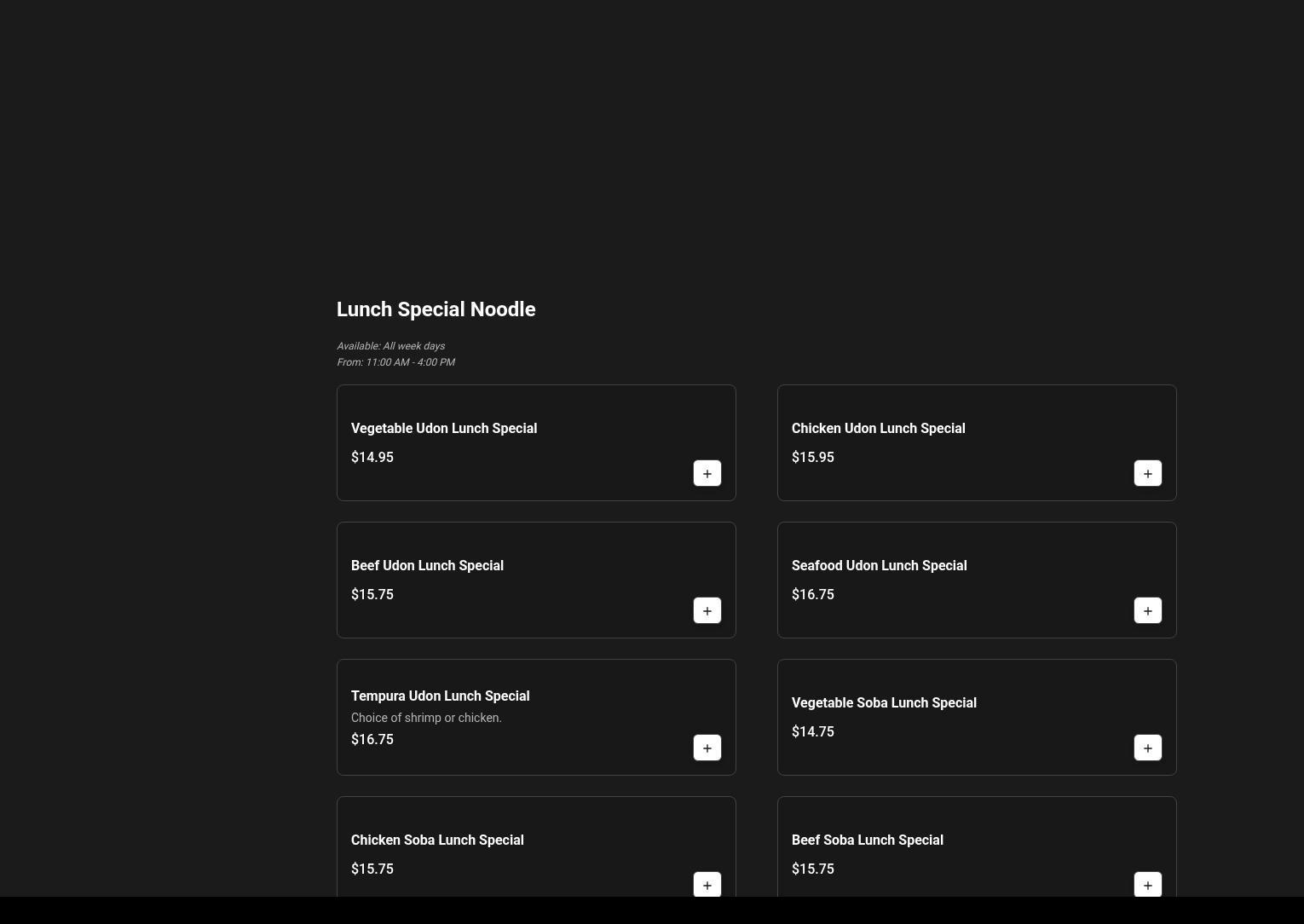
Task: Open Chicken Udon Lunch Special item title
Action: click(x=878, y=428)
